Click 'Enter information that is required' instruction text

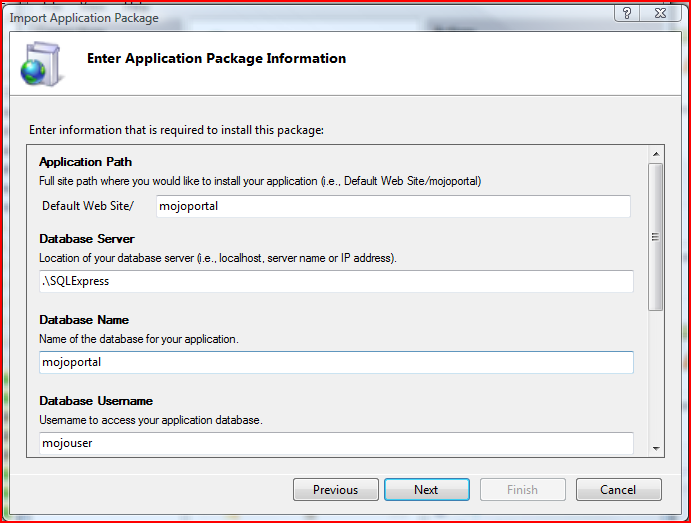(x=176, y=130)
